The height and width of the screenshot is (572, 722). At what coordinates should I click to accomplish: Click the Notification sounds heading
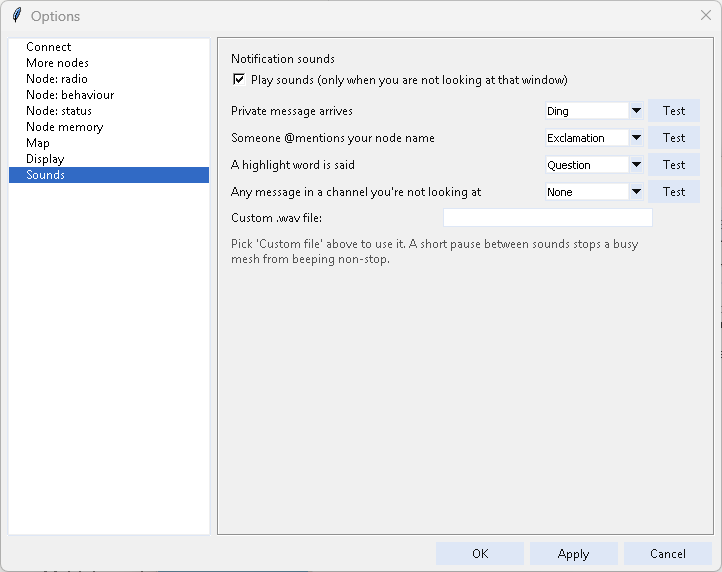[283, 59]
